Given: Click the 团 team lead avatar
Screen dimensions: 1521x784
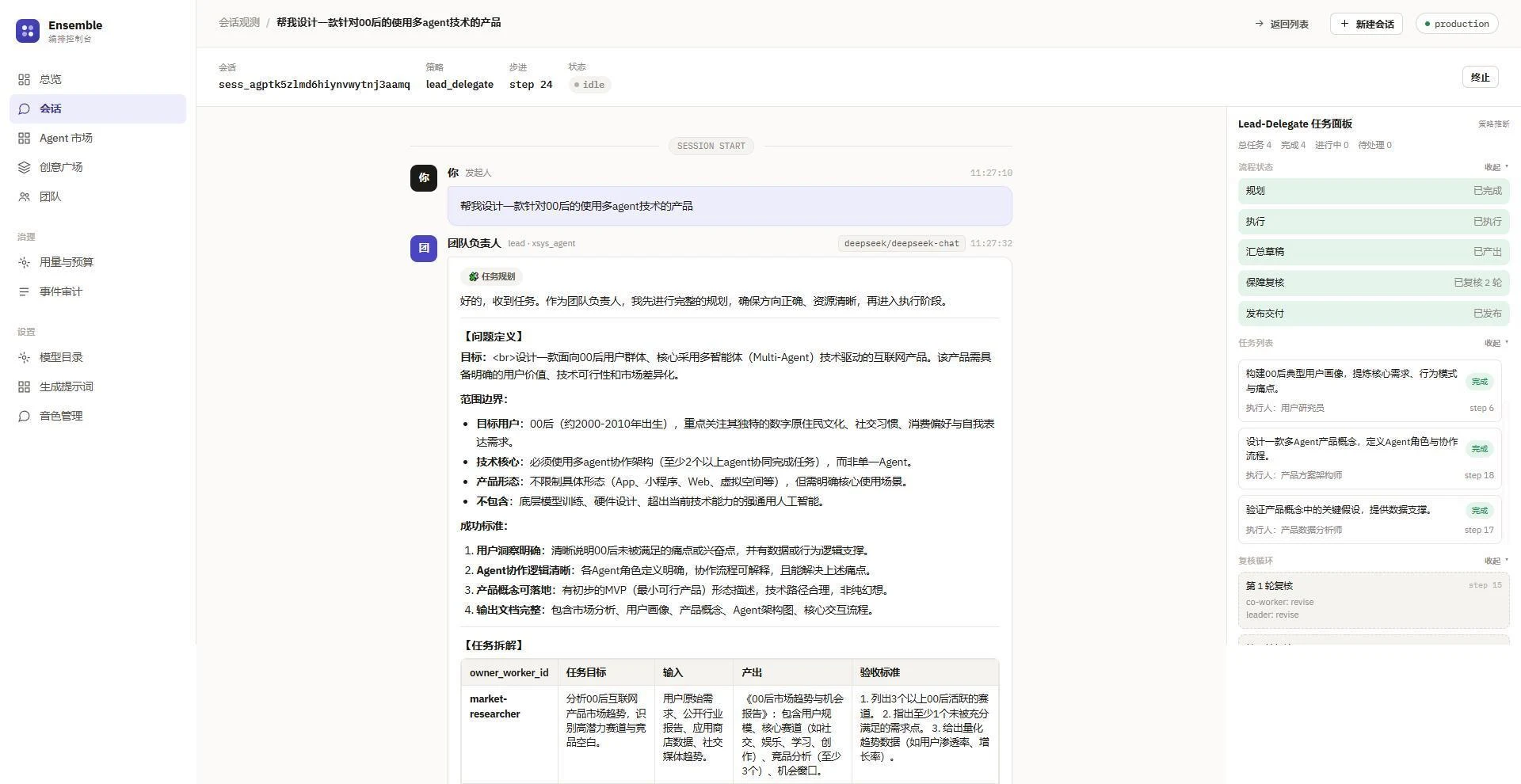Looking at the screenshot, I should pos(424,248).
